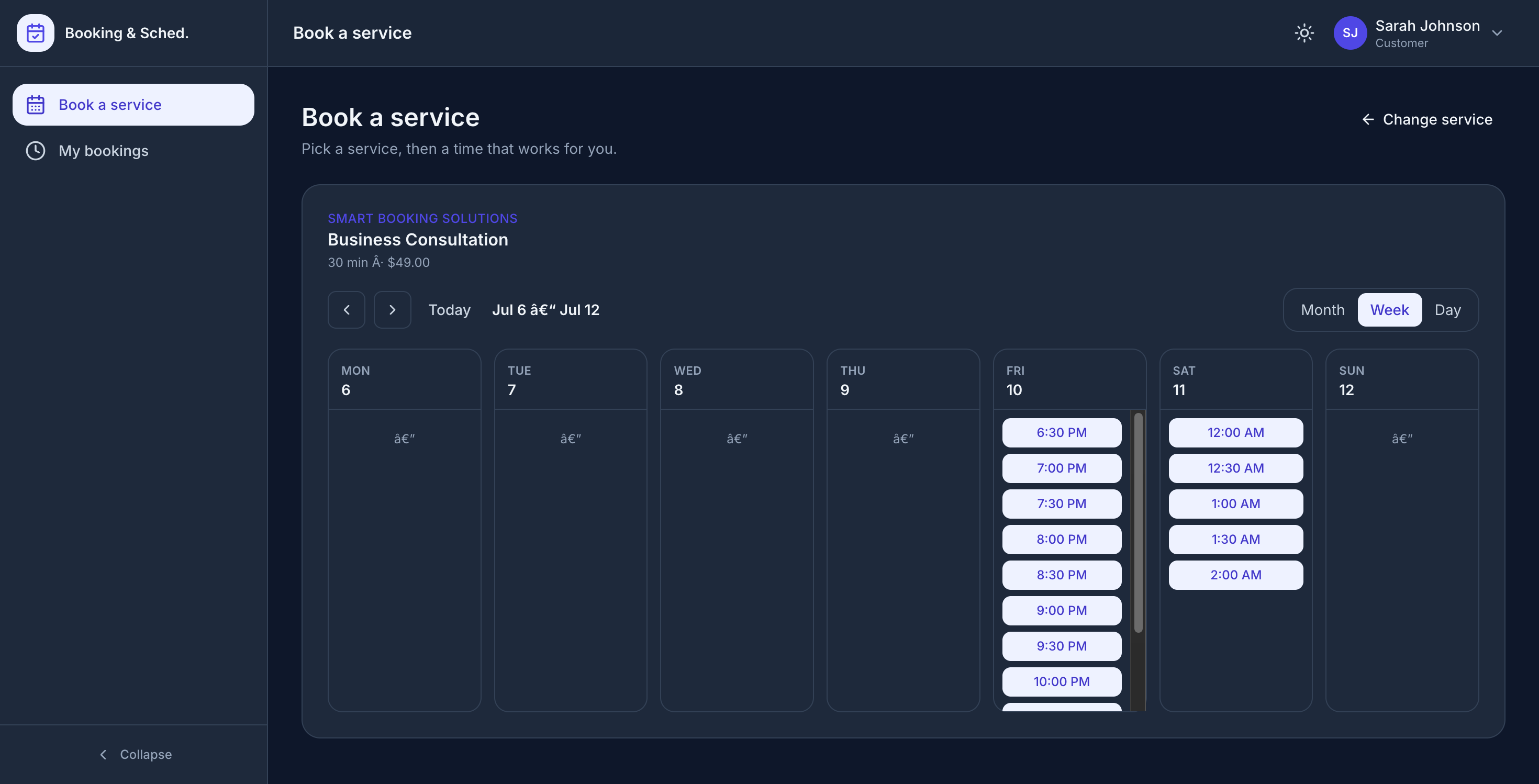Click the TUE 7 day header

point(571,380)
